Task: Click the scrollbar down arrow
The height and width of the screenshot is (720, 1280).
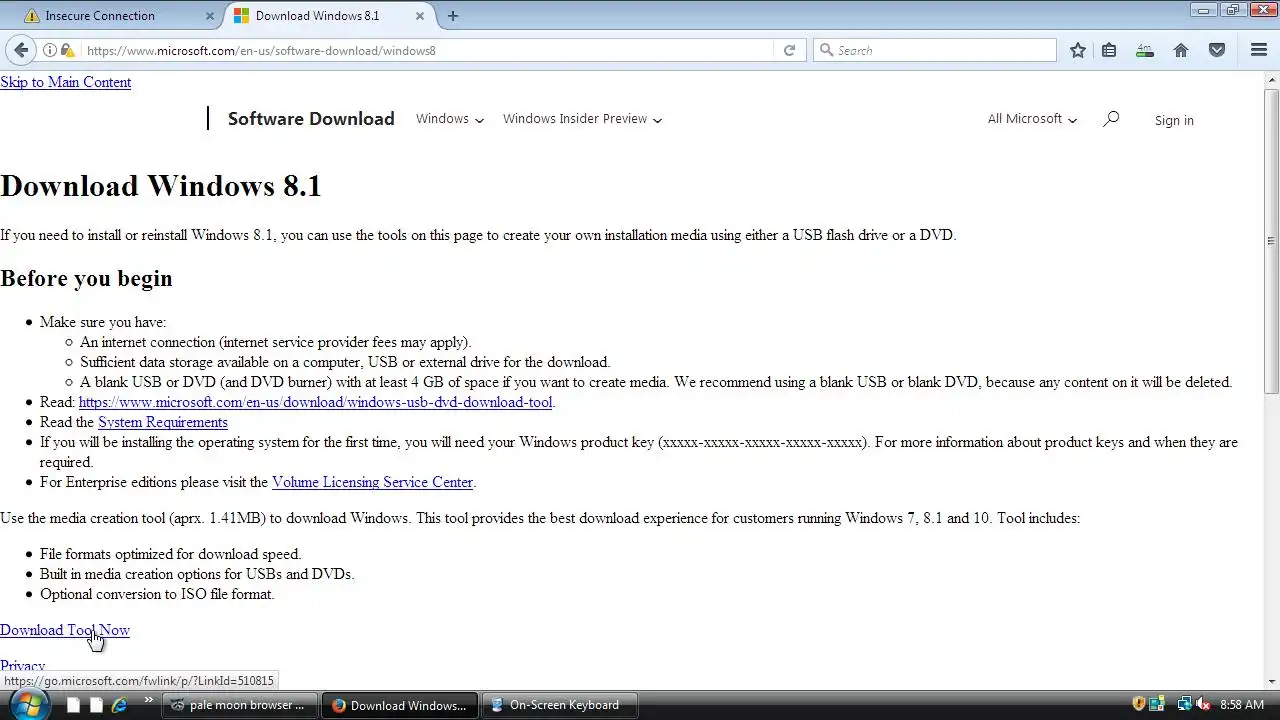Action: pyautogui.click(x=1272, y=681)
